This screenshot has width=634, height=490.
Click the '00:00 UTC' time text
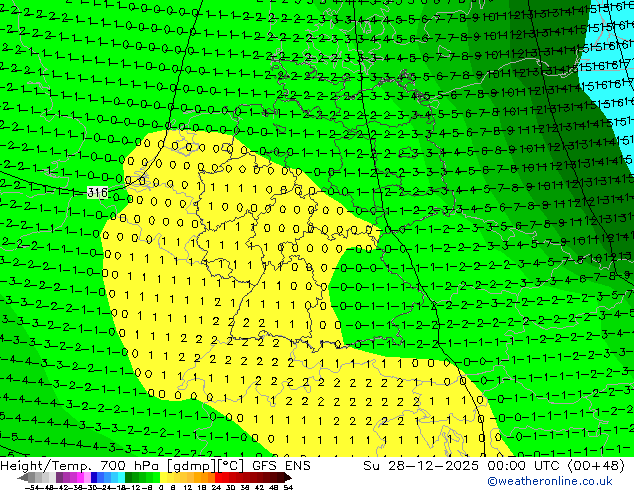524,466
